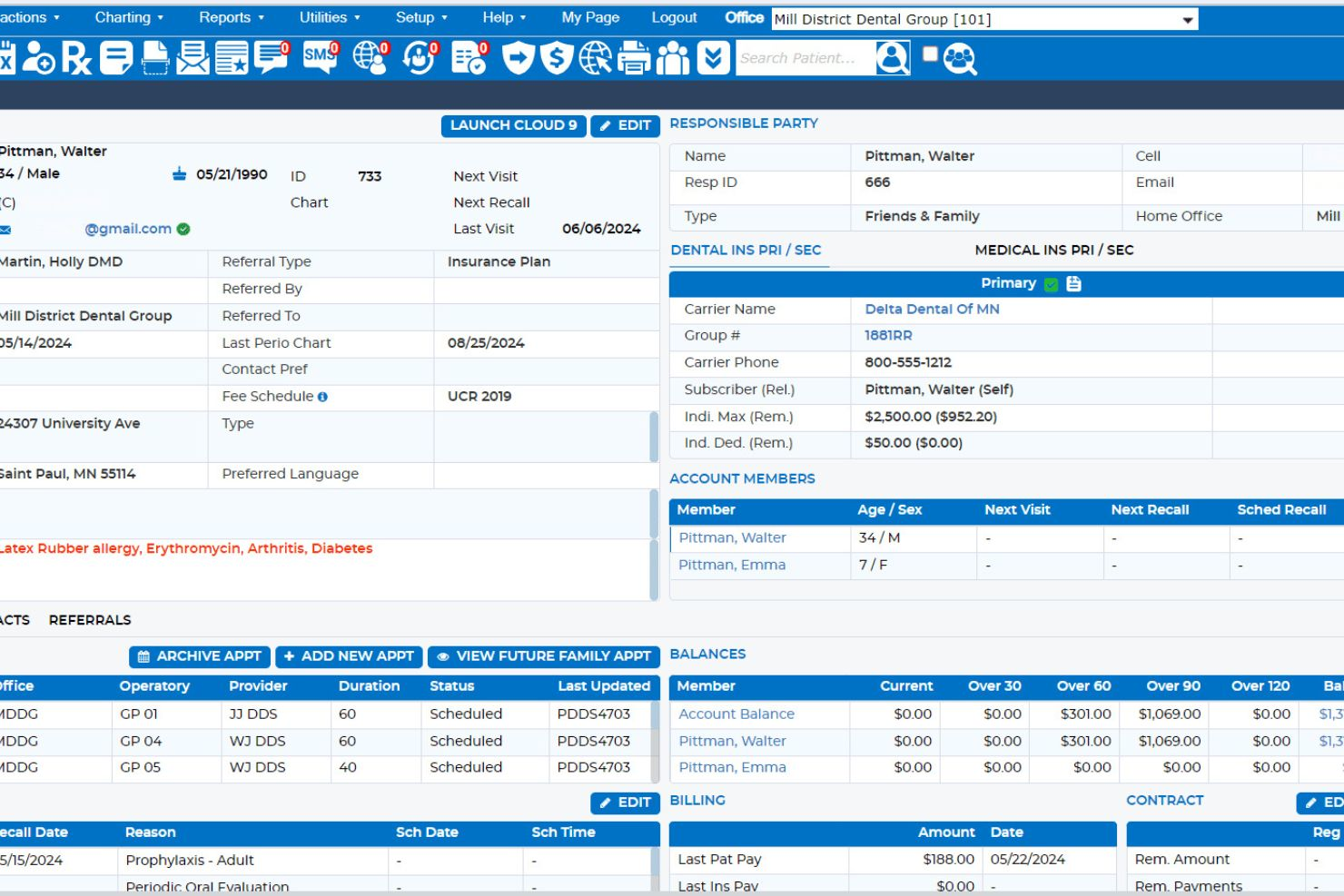This screenshot has width=1344, height=896.
Task: Open Pittman, Emma in Account Members
Action: (x=732, y=565)
